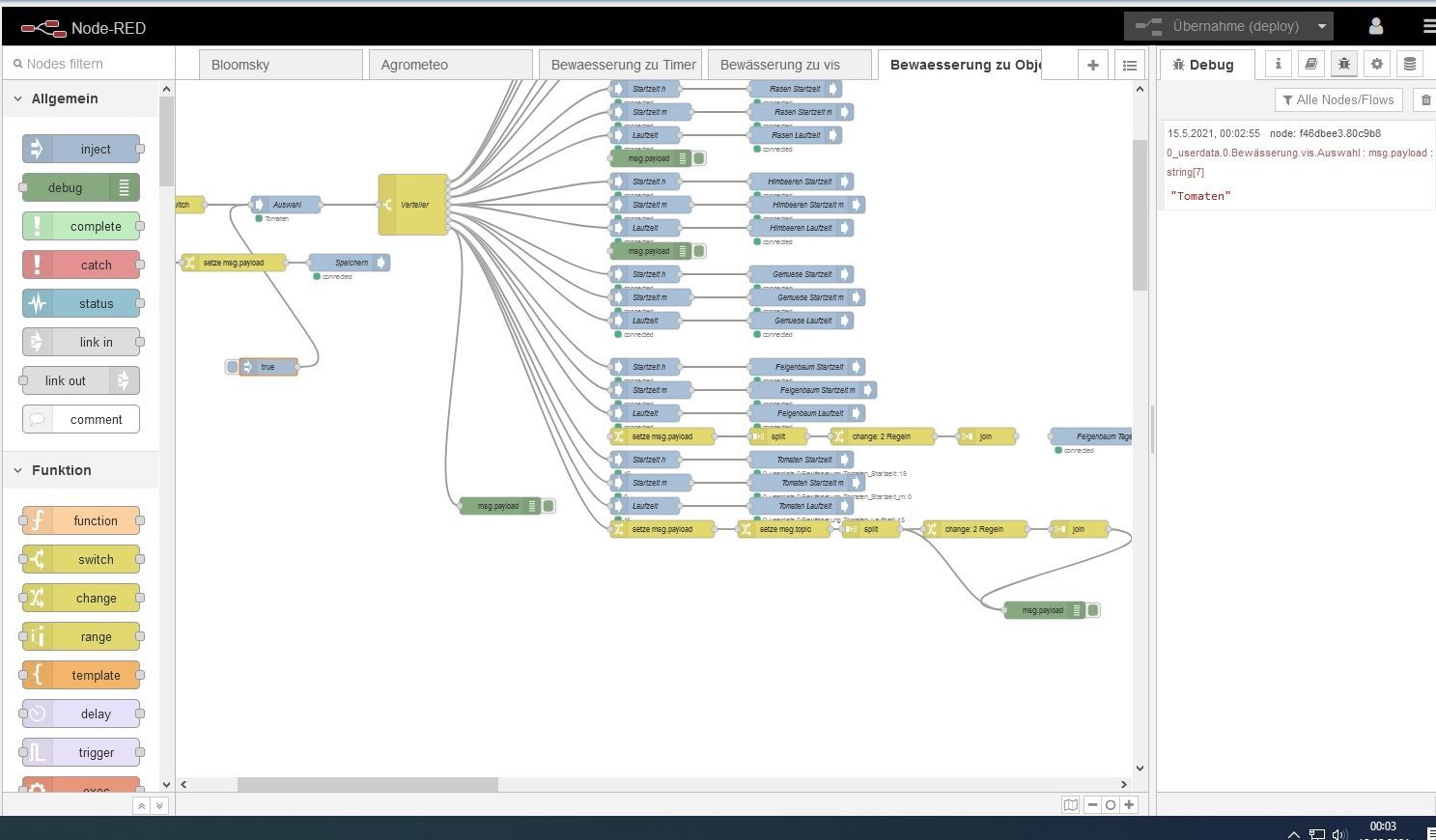Viewport: 1436px width, 840px height.
Task: Select the Auswahl input node
Action: point(286,205)
